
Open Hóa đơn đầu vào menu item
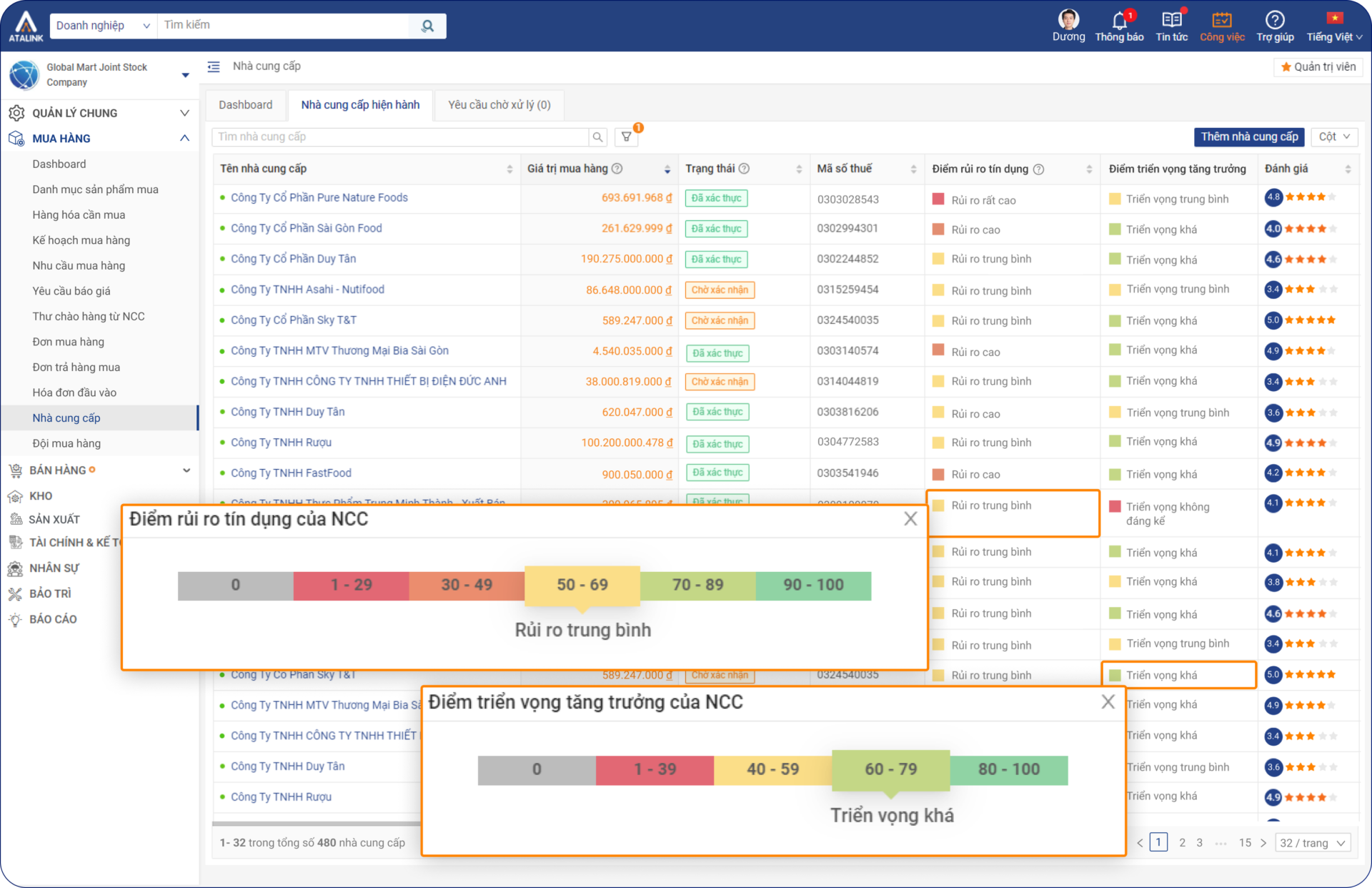(74, 393)
